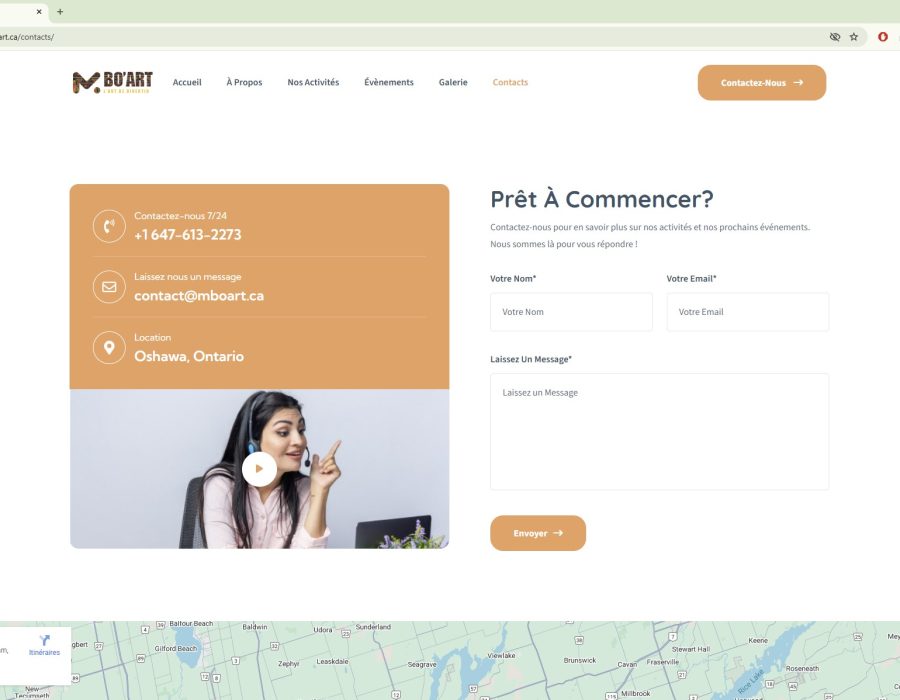The image size is (900, 700).
Task: Click the Itinéraires directions icon on map
Action: click(x=44, y=642)
